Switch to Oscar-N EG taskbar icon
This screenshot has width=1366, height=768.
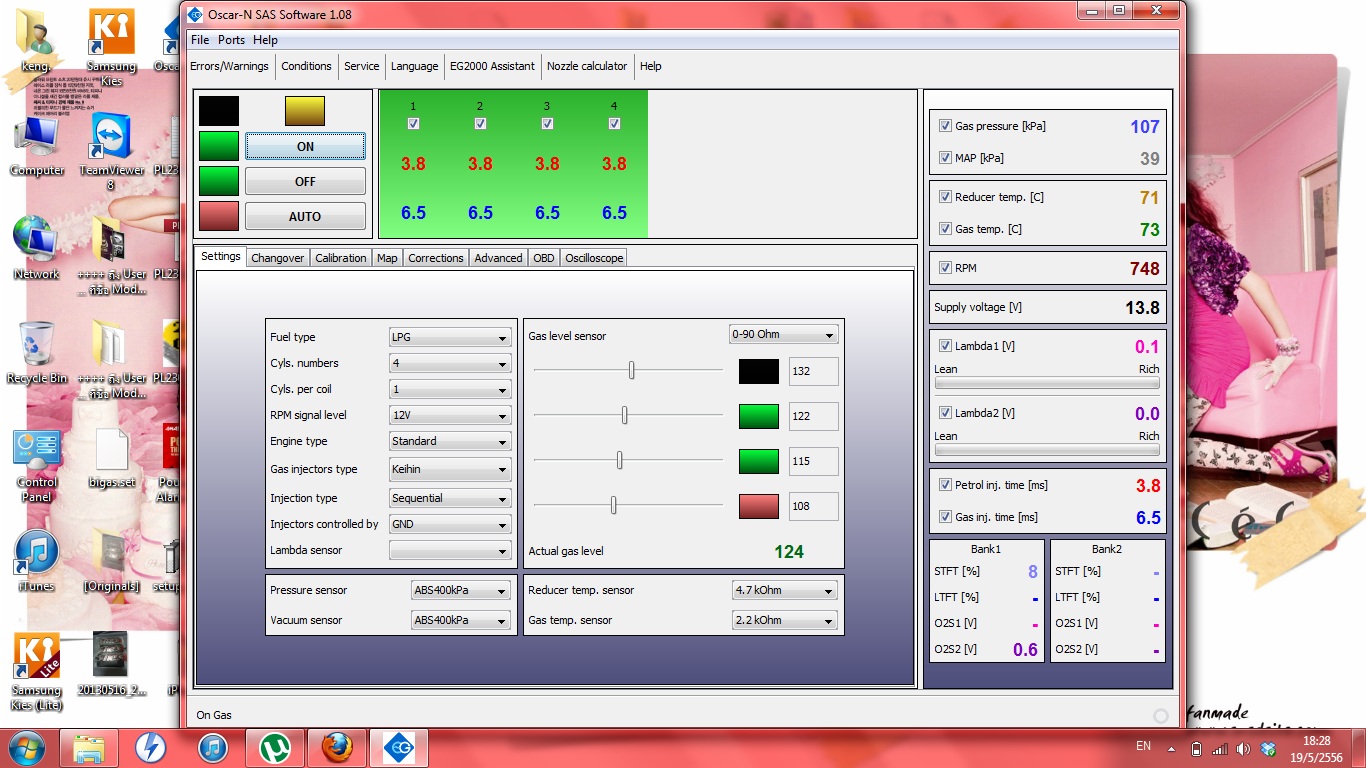coord(399,748)
